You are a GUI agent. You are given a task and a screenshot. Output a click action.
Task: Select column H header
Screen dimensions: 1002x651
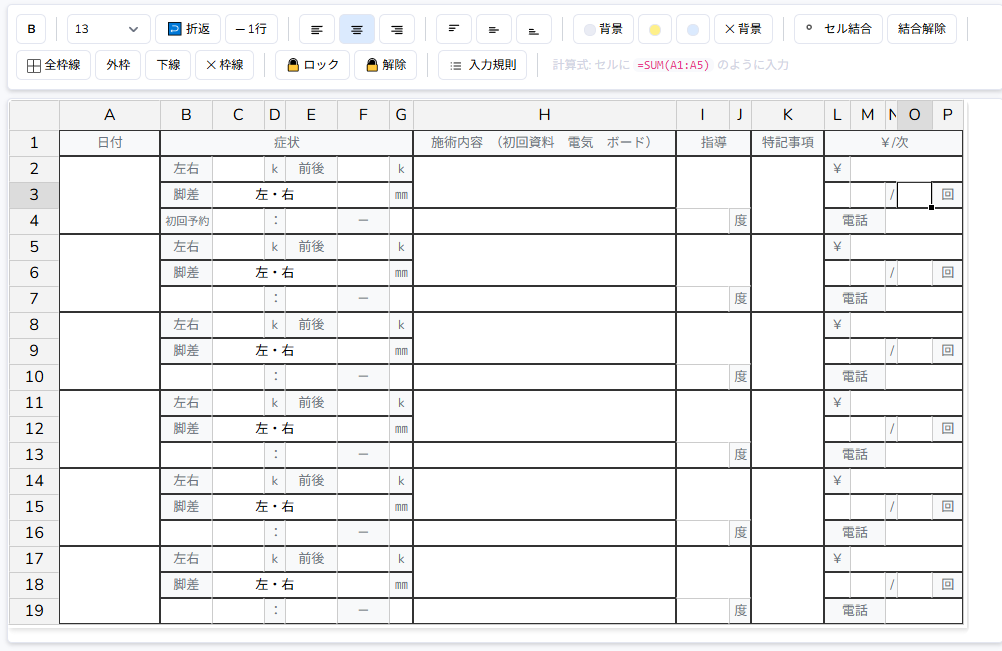point(544,115)
